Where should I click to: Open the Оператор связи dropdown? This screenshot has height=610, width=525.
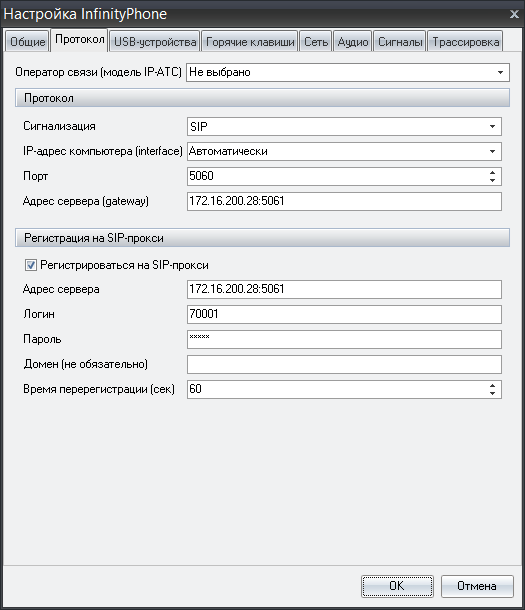[x=348, y=72]
